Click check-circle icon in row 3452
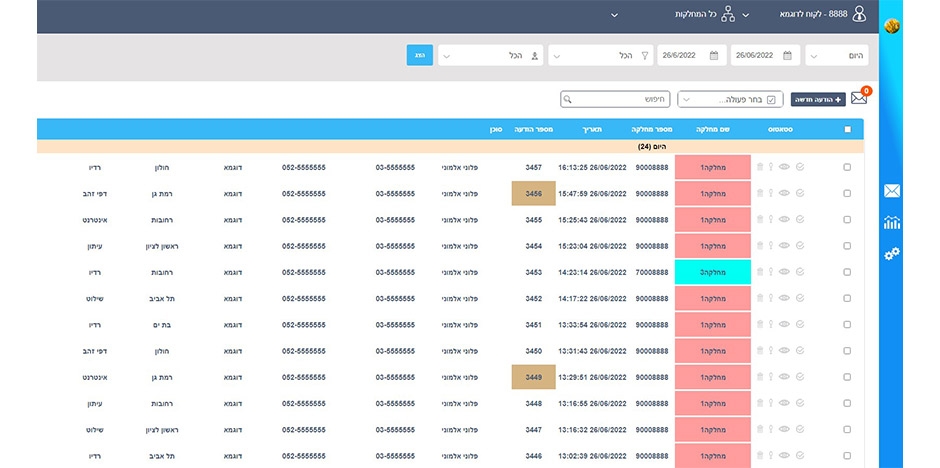The height and width of the screenshot is (468, 940). pos(800,298)
